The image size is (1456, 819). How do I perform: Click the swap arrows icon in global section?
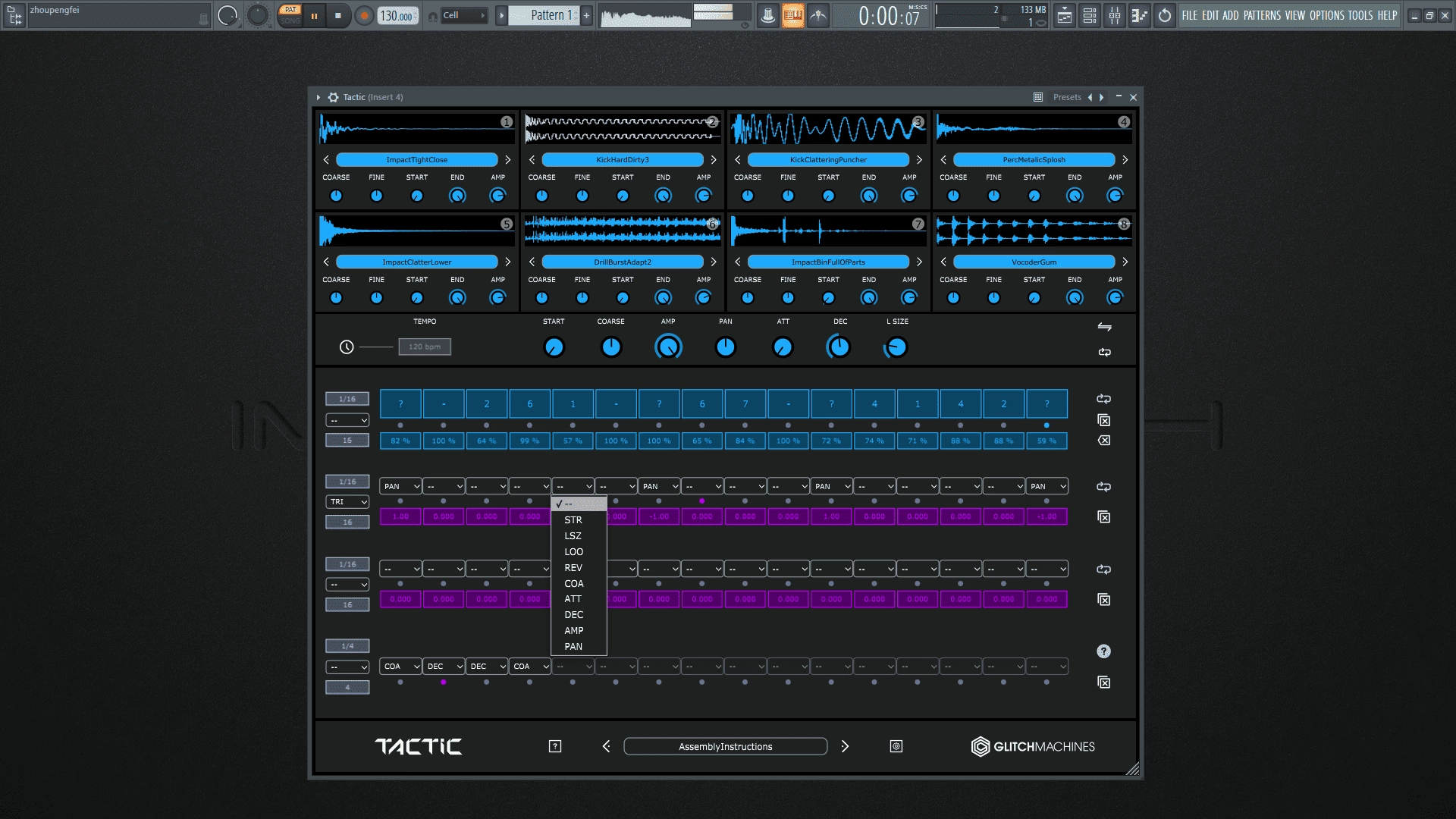tap(1104, 327)
